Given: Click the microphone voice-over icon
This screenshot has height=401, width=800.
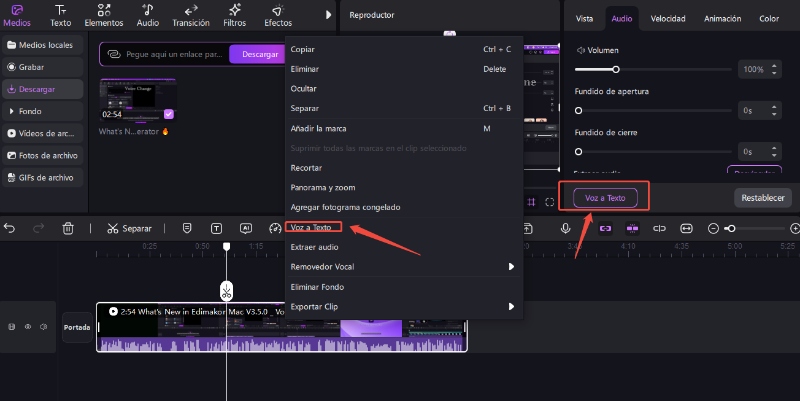Looking at the screenshot, I should (566, 228).
